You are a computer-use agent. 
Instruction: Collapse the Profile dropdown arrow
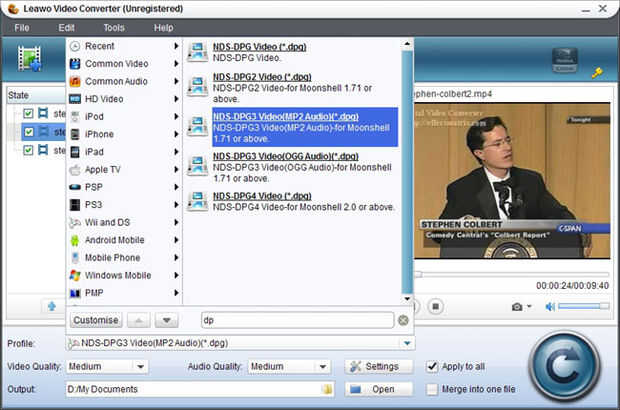coord(407,343)
